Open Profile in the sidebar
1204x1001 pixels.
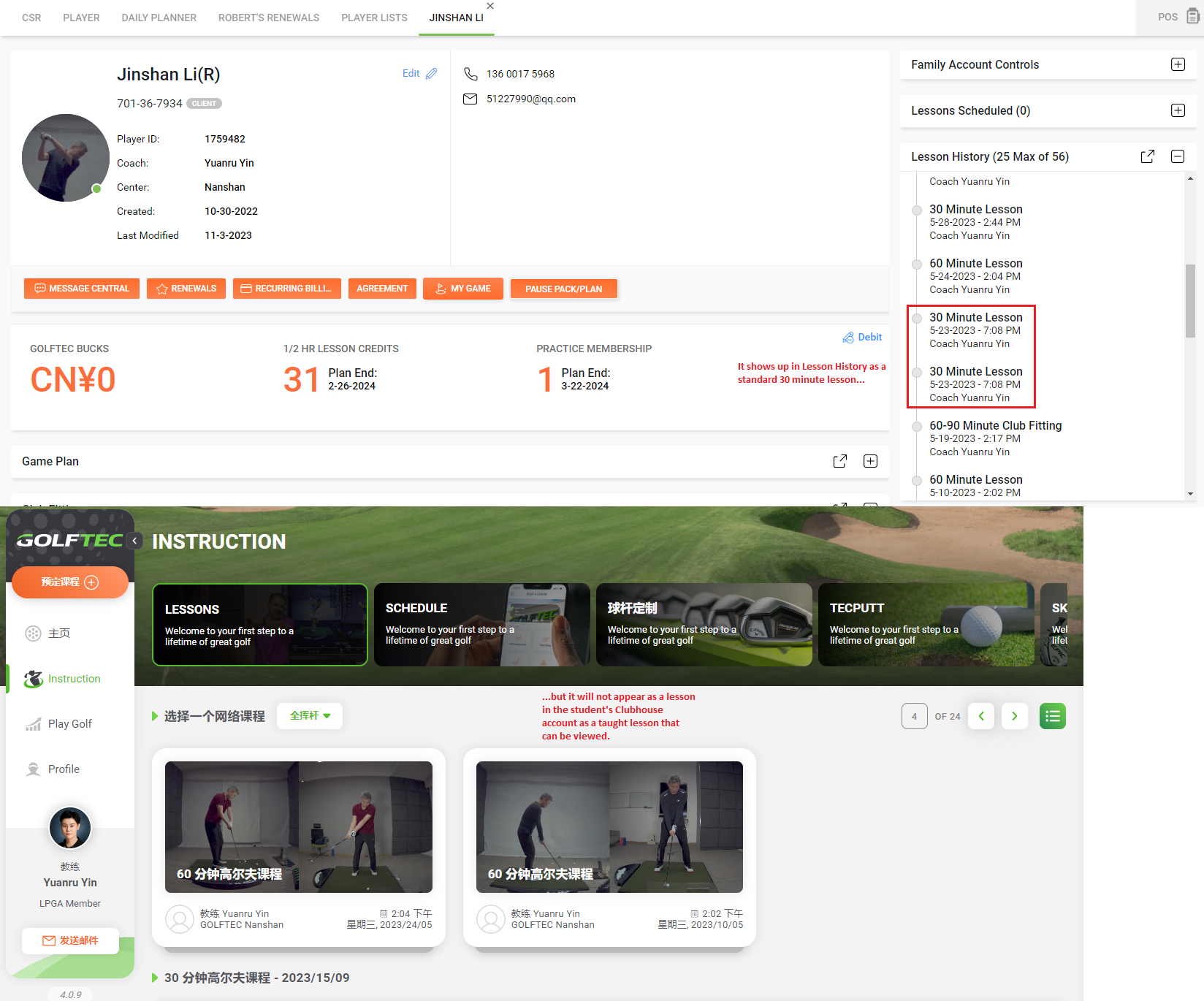53,769
